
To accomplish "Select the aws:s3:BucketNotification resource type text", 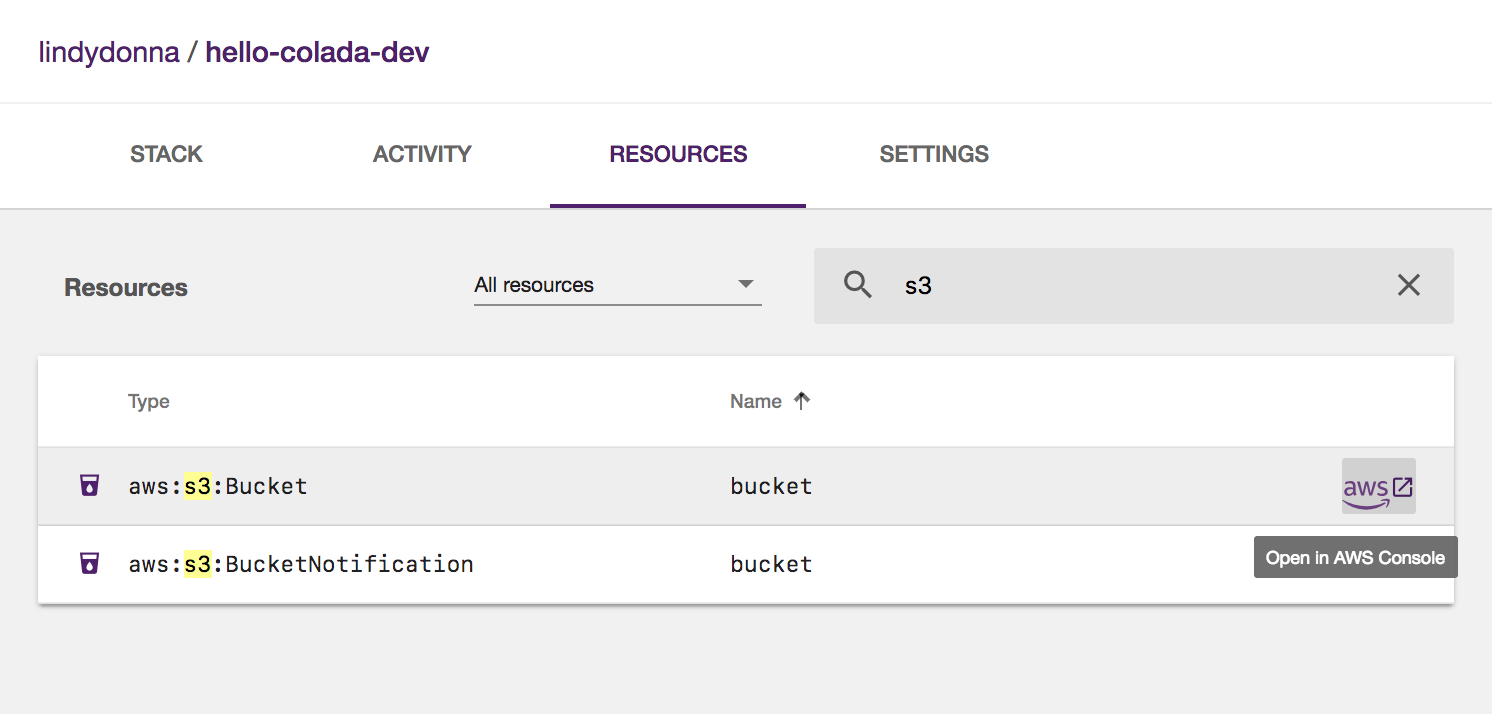I will tap(301, 564).
